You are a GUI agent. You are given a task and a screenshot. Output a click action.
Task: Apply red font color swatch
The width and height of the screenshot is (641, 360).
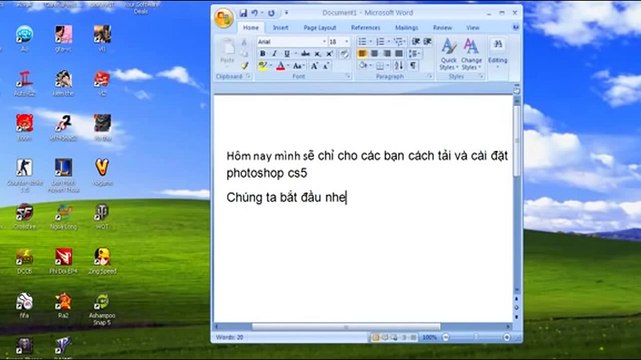point(280,66)
